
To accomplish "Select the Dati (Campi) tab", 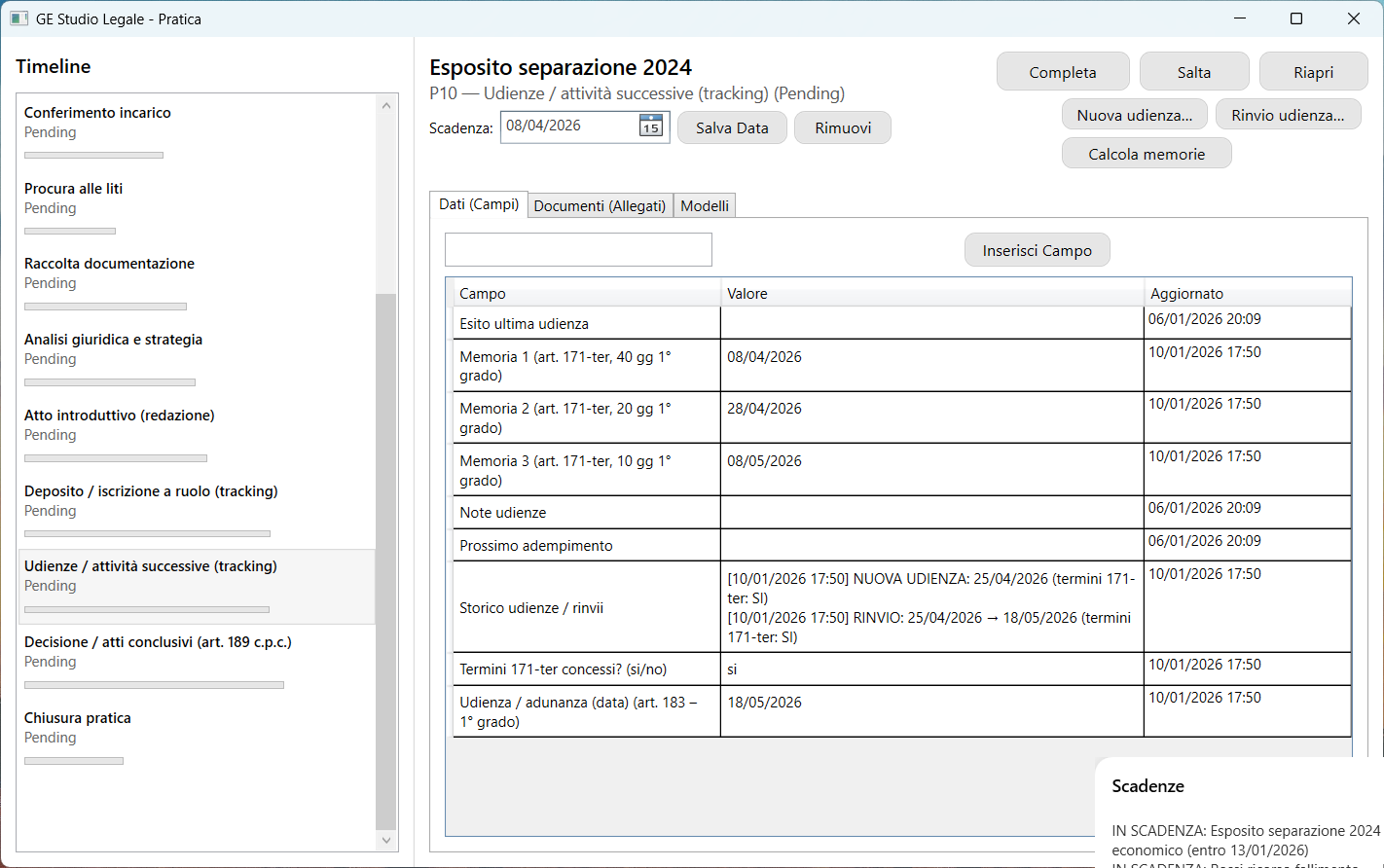I will coord(479,204).
